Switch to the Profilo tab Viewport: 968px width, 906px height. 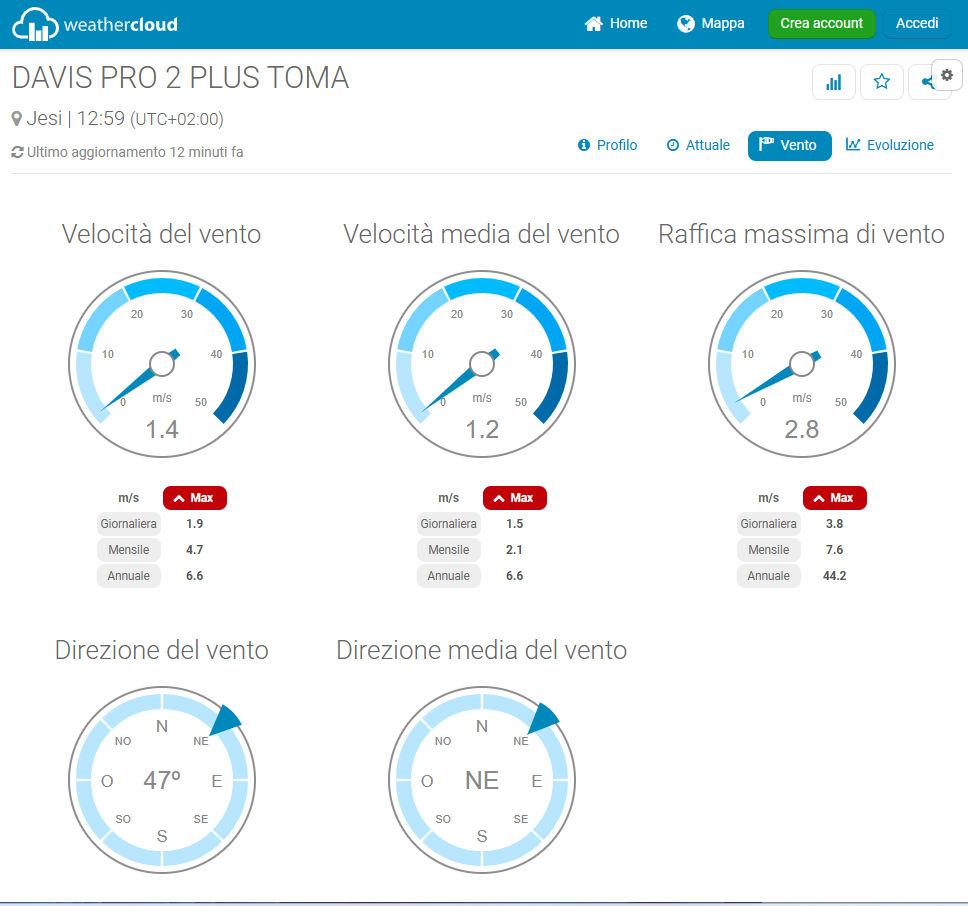pos(607,145)
